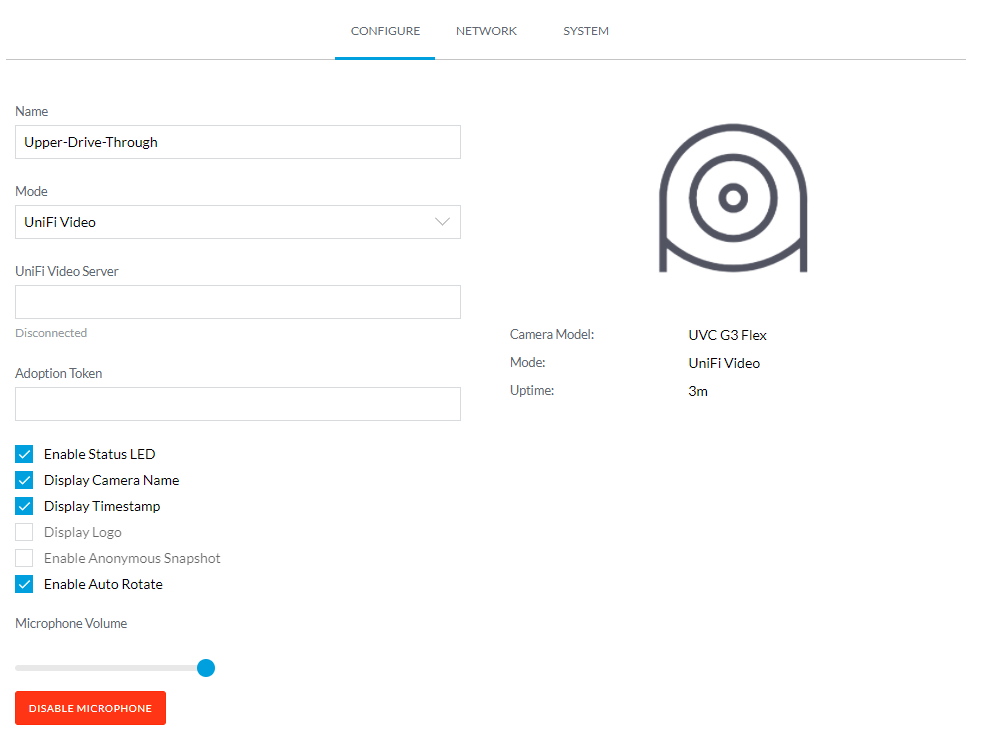Viewport: 983px width, 756px height.
Task: Check Enable Anonymous Snapshot
Action: tap(24, 558)
